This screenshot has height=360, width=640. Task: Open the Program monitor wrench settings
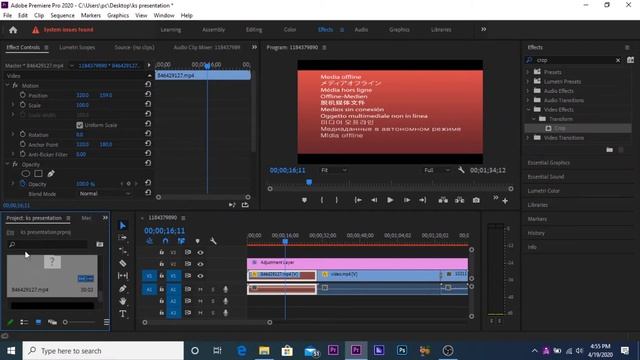[461, 170]
